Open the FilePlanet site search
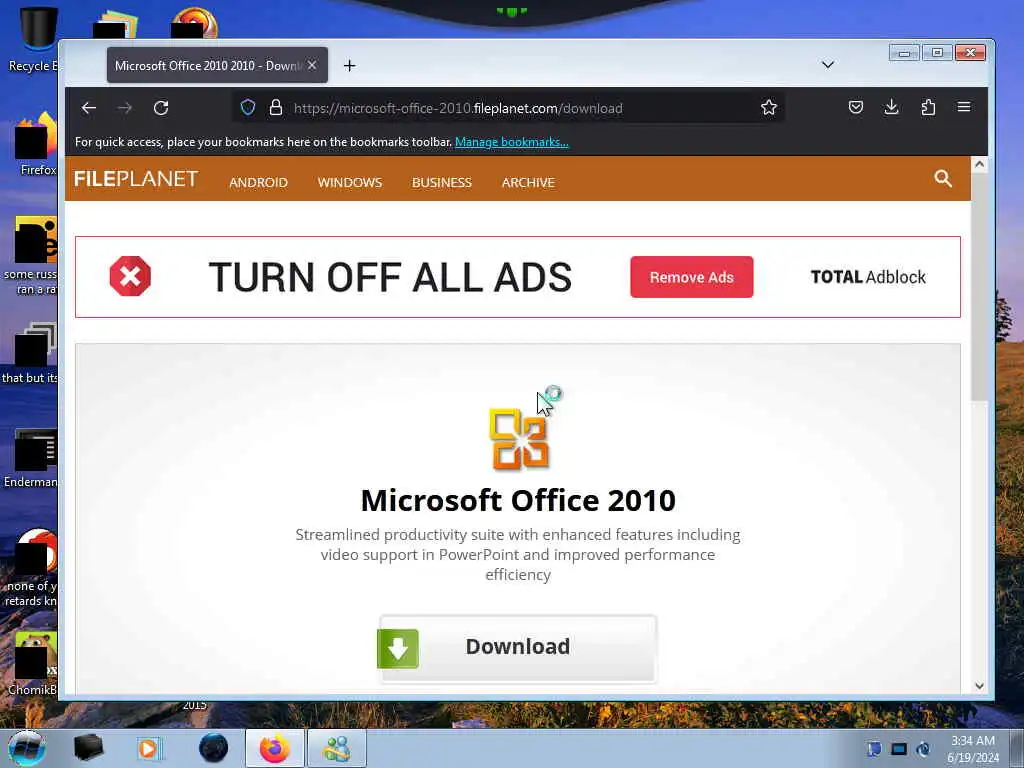 pos(942,178)
